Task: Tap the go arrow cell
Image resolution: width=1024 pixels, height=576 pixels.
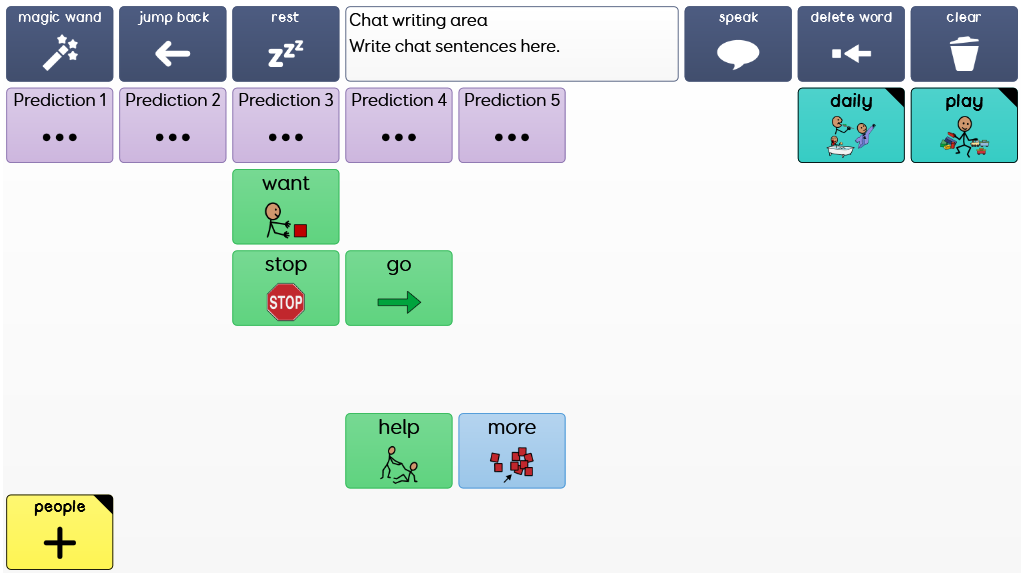Action: coord(398,288)
